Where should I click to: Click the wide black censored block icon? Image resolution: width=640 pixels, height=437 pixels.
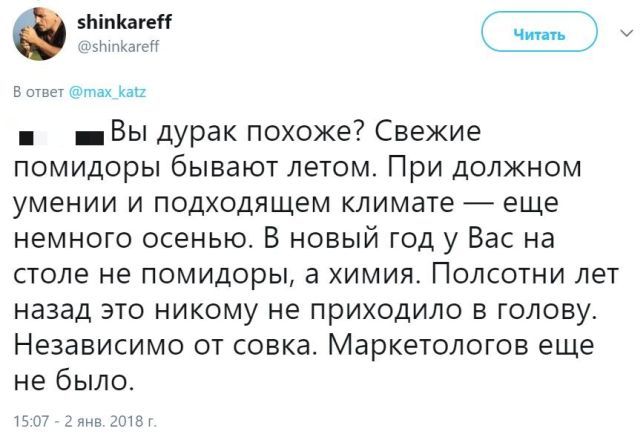click(x=90, y=139)
